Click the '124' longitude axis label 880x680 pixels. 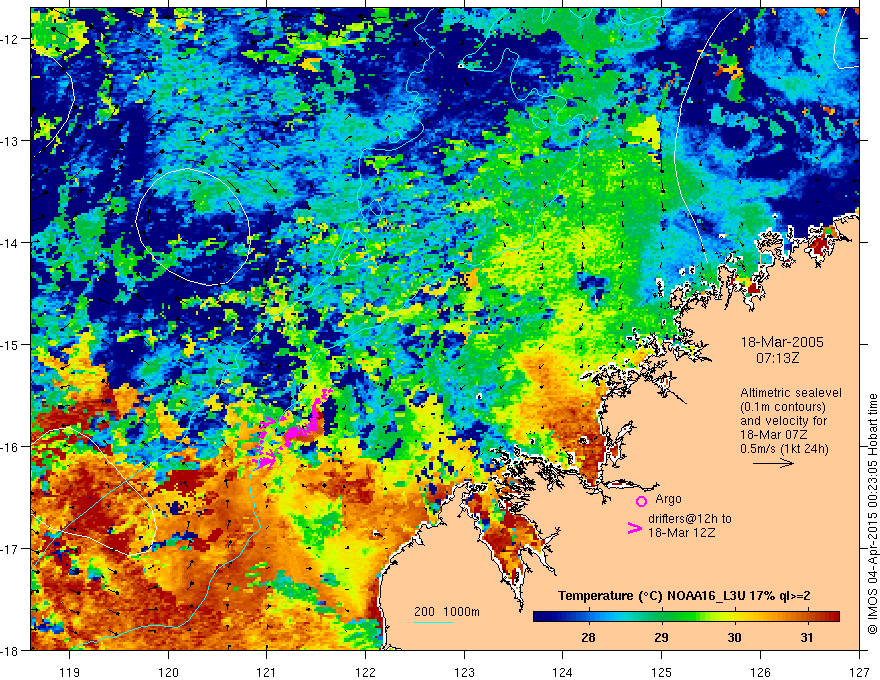pyautogui.click(x=563, y=672)
